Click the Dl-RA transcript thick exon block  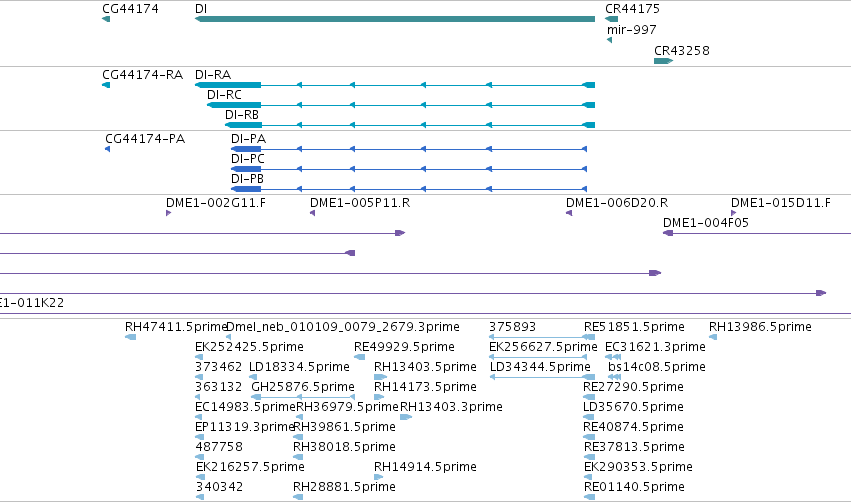pyautogui.click(x=228, y=85)
